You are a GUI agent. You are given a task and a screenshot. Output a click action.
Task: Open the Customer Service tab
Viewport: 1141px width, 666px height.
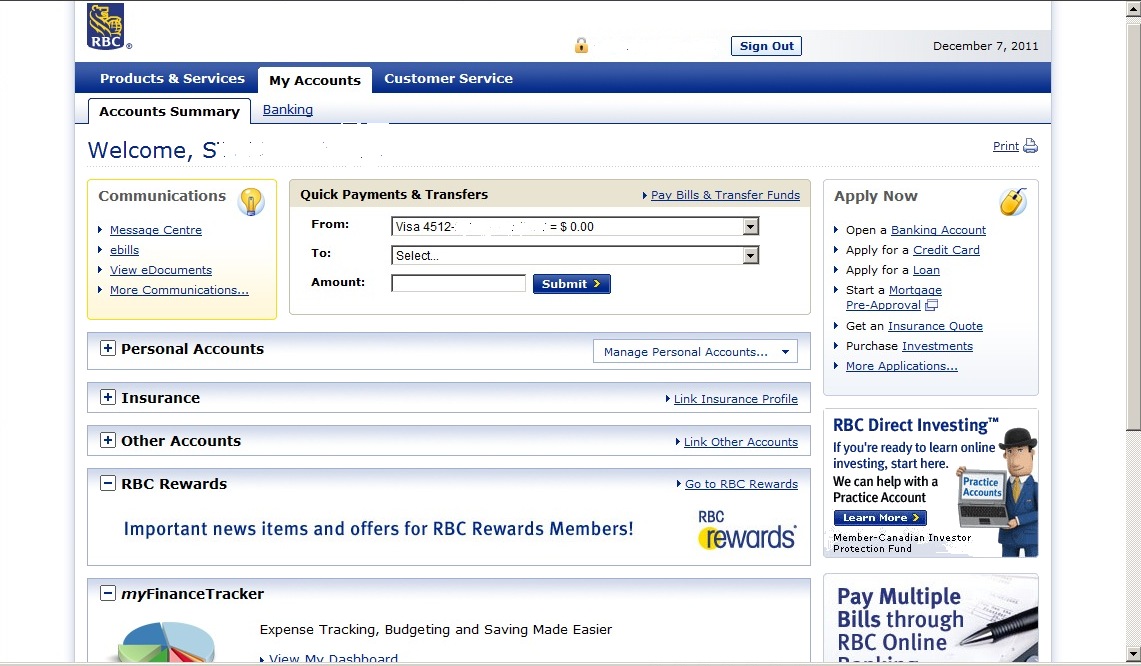pyautogui.click(x=448, y=78)
